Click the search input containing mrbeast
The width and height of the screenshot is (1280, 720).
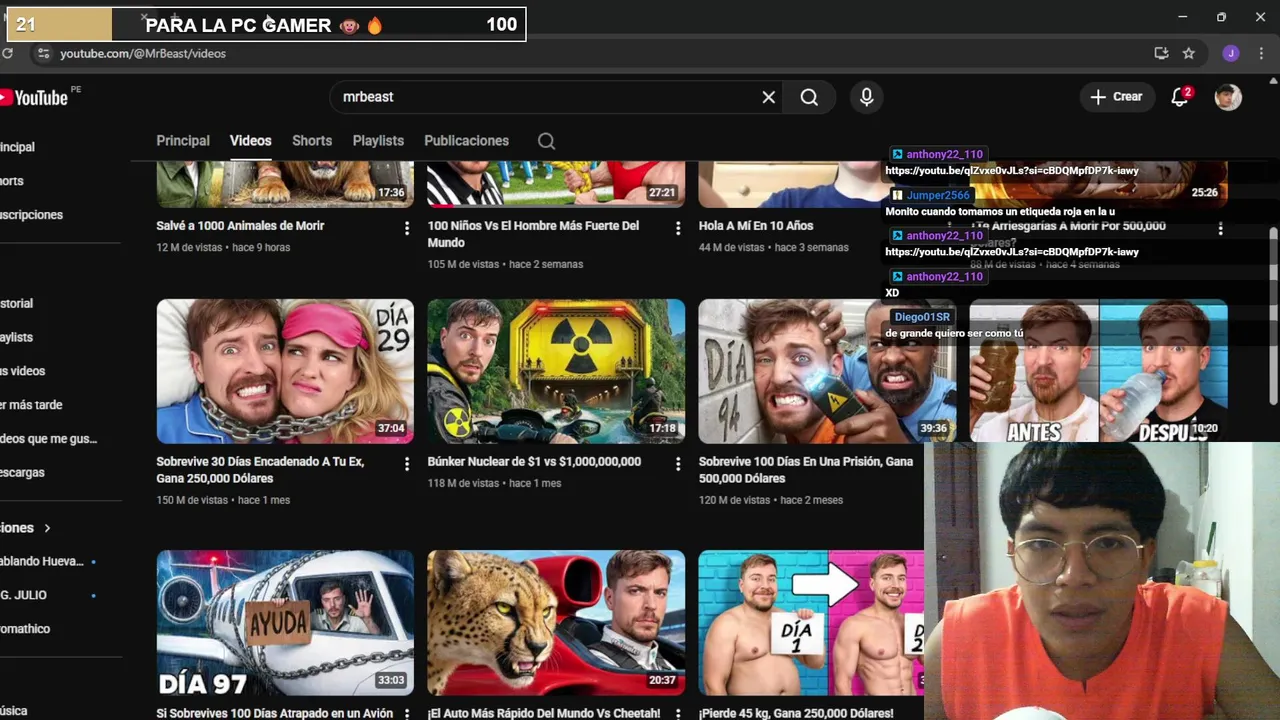coord(545,97)
